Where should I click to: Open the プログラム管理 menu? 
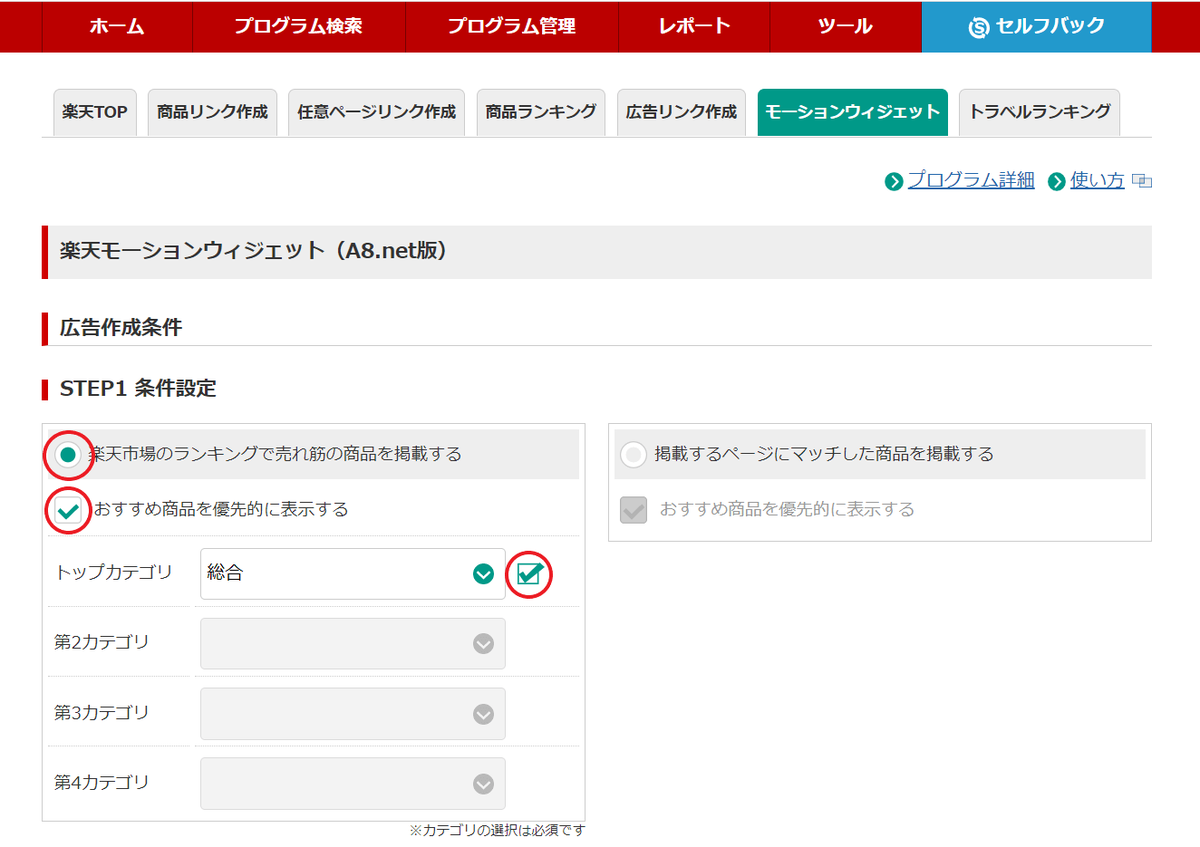click(x=511, y=26)
